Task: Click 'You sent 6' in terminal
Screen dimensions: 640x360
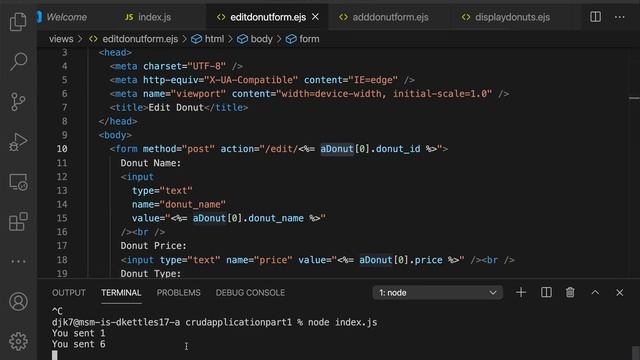Action: click(78, 344)
